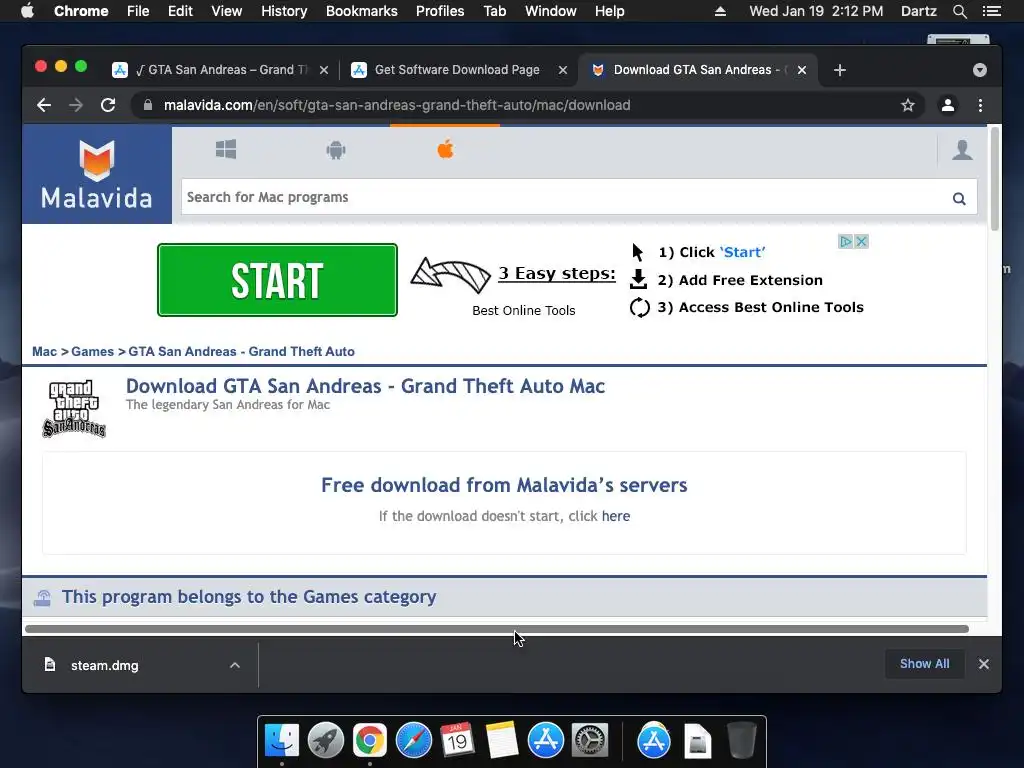The image size is (1024, 768).
Task: Click the Download GTA San Andreas heading
Action: pyautogui.click(x=365, y=387)
